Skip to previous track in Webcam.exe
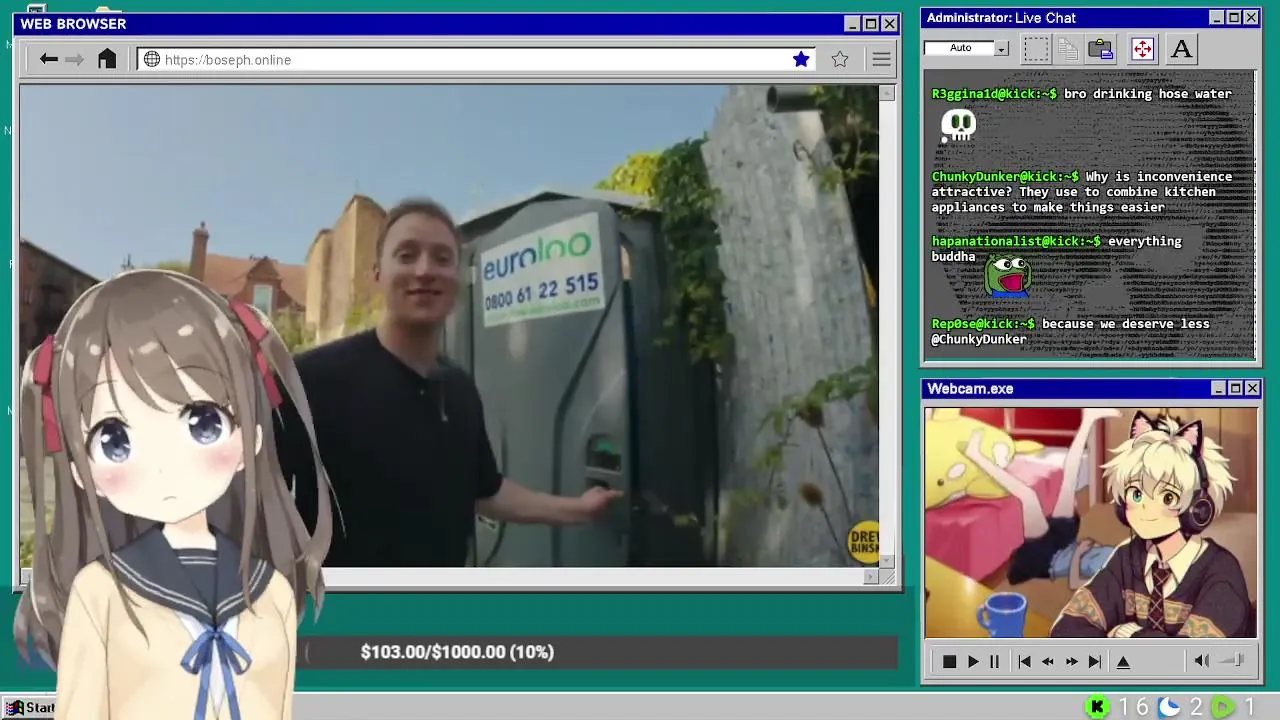The width and height of the screenshot is (1280, 720). [1024, 661]
